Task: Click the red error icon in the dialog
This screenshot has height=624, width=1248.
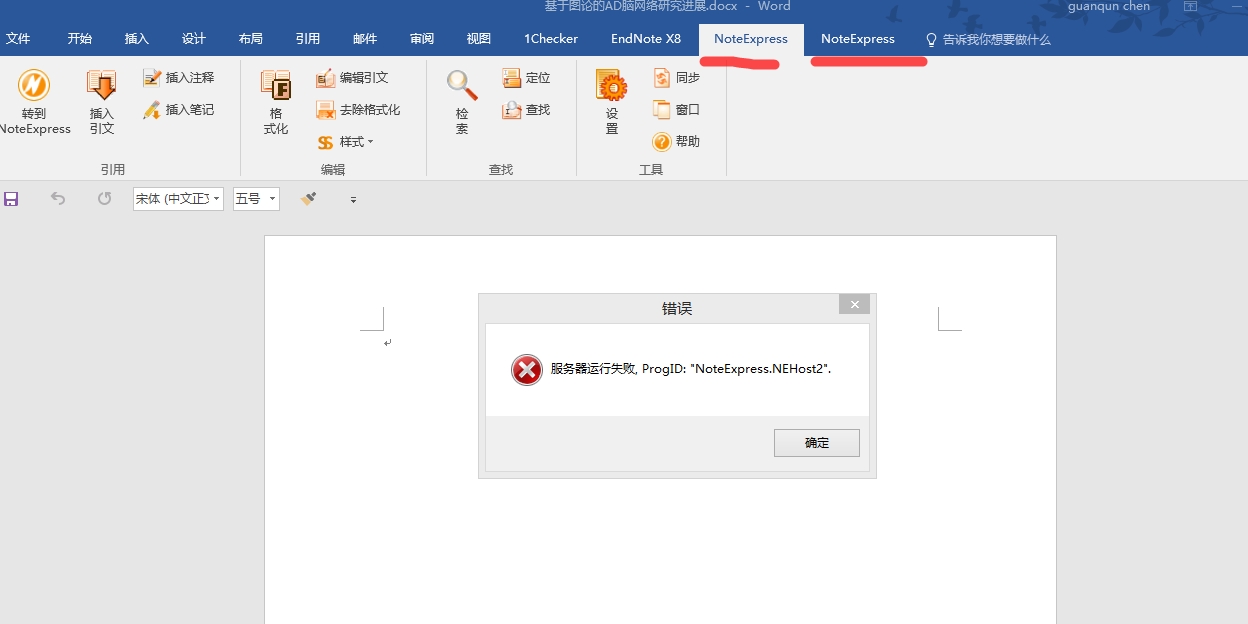Action: 527,370
